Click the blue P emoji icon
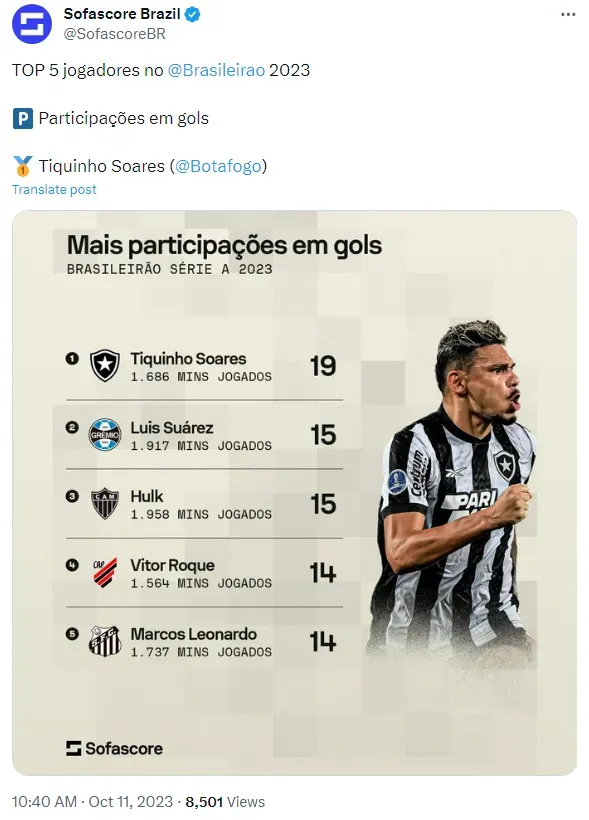The height and width of the screenshot is (820, 589). coord(22,119)
